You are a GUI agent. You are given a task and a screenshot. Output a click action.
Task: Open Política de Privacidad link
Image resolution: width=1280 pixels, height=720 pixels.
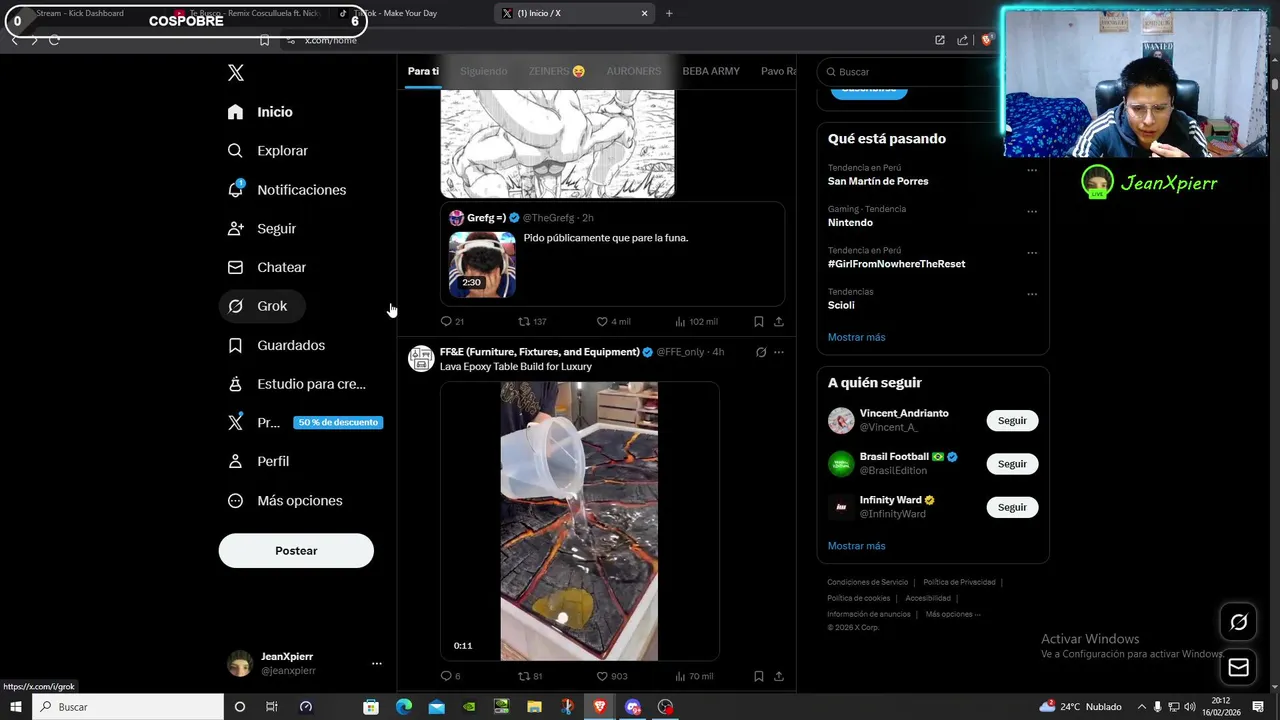click(x=959, y=582)
